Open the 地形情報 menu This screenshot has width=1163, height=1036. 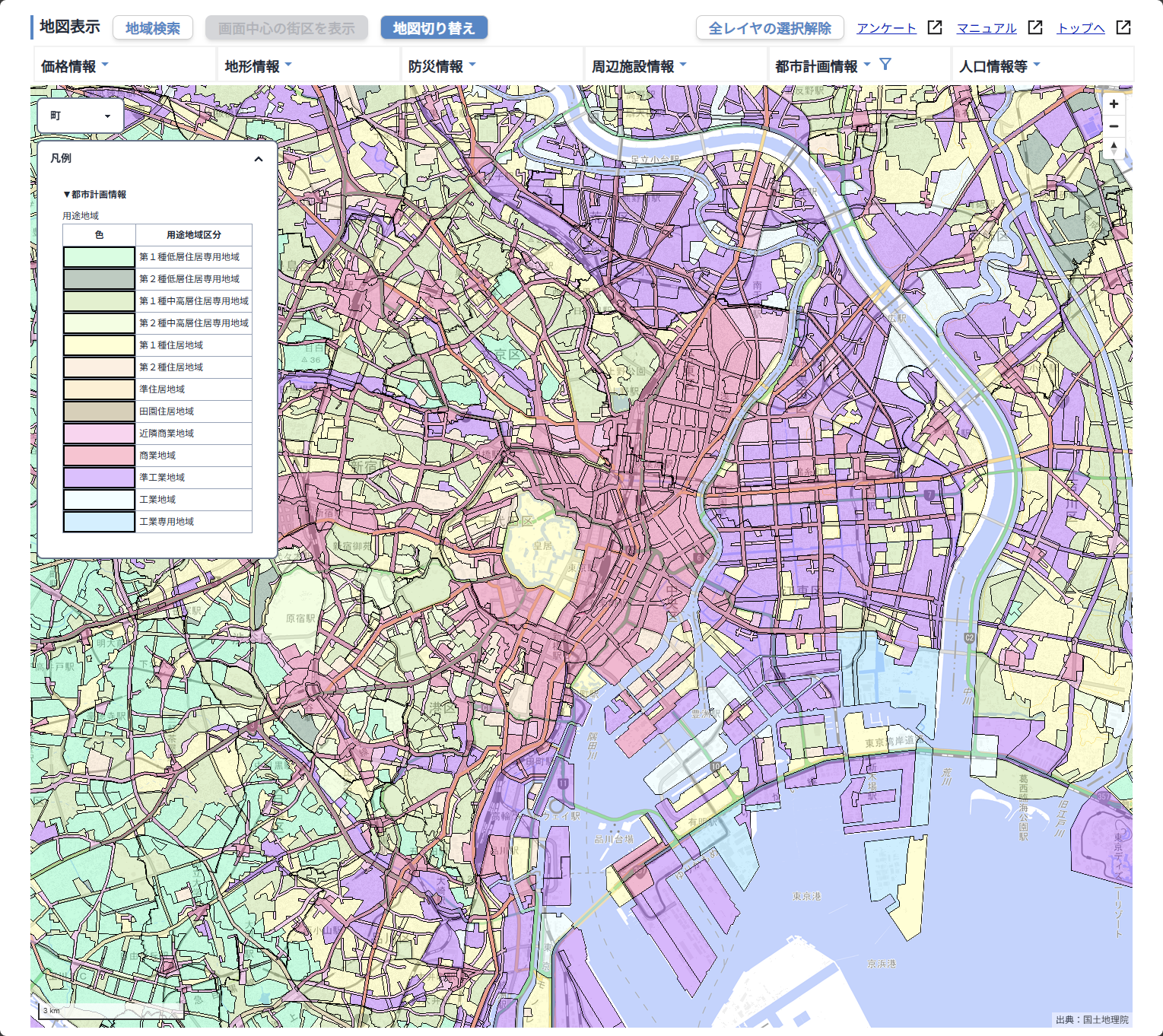coord(258,66)
